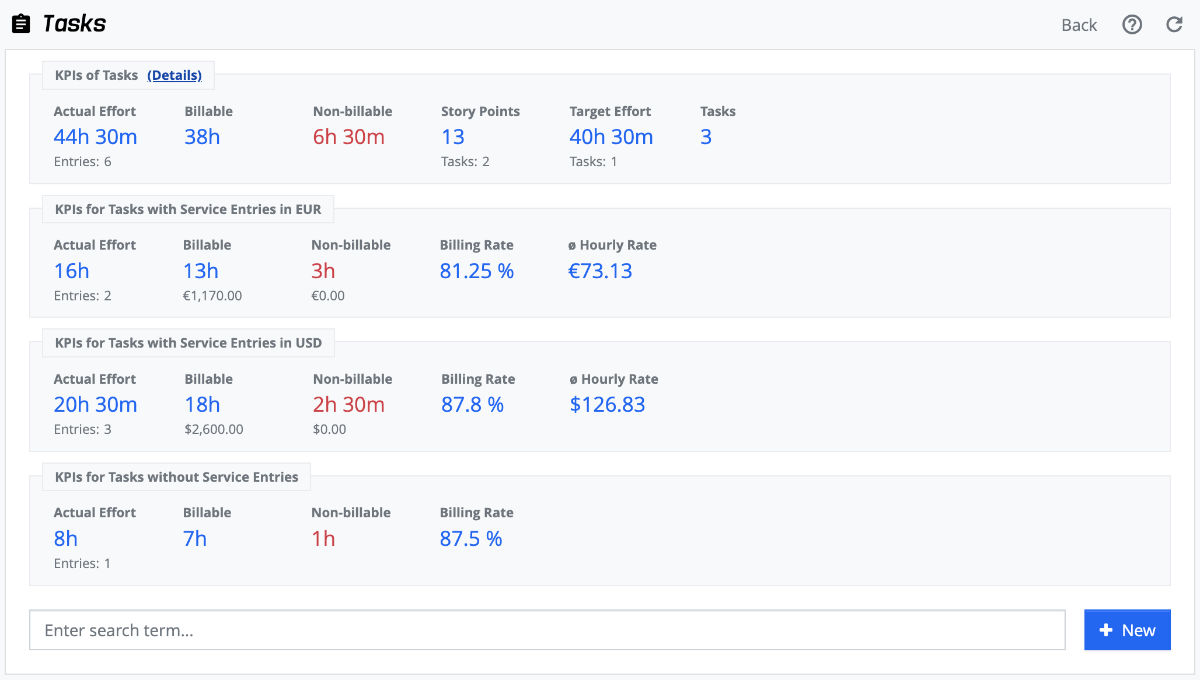
Task: Click the '44h 30m' actual effort value
Action: (x=95, y=137)
